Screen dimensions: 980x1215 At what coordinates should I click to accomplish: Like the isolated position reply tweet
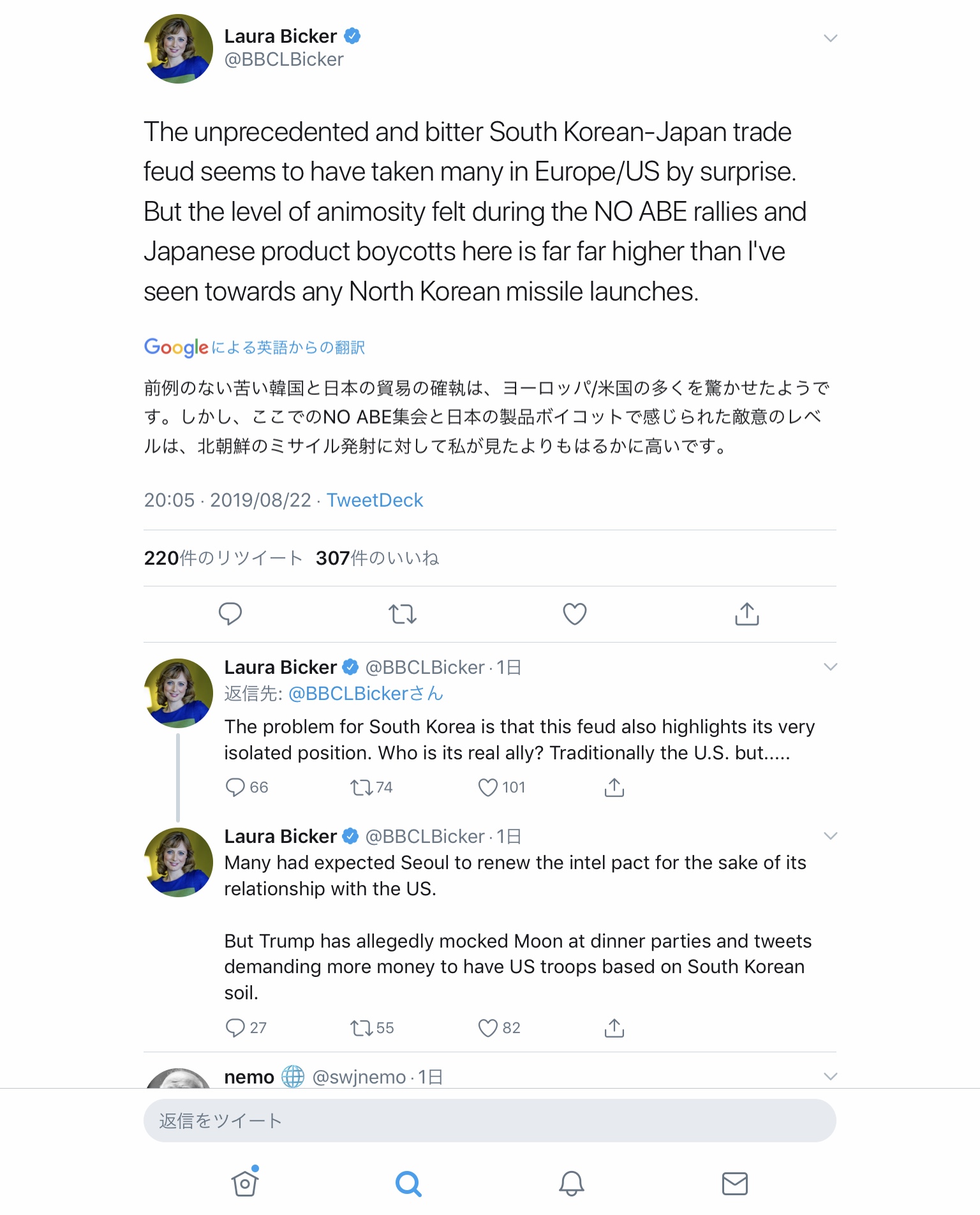488,787
